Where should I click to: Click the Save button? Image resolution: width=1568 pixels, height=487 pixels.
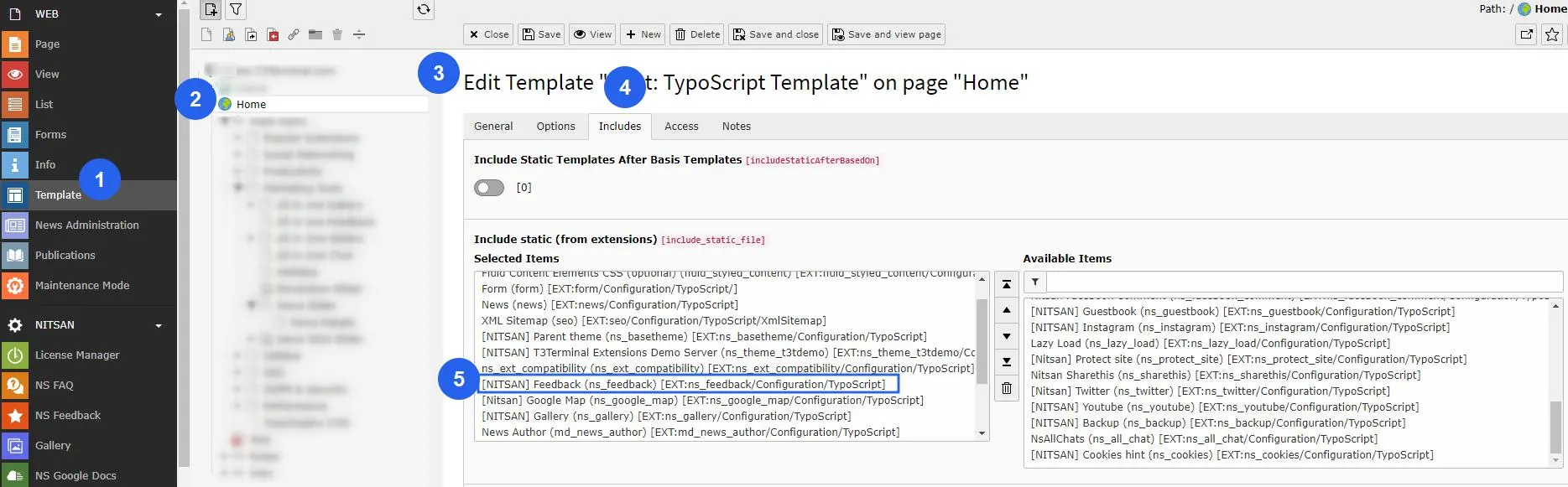click(x=542, y=34)
